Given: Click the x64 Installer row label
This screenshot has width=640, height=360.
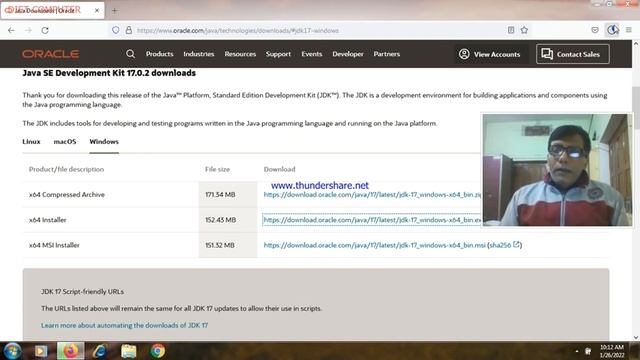Looking at the screenshot, I should tap(48, 220).
